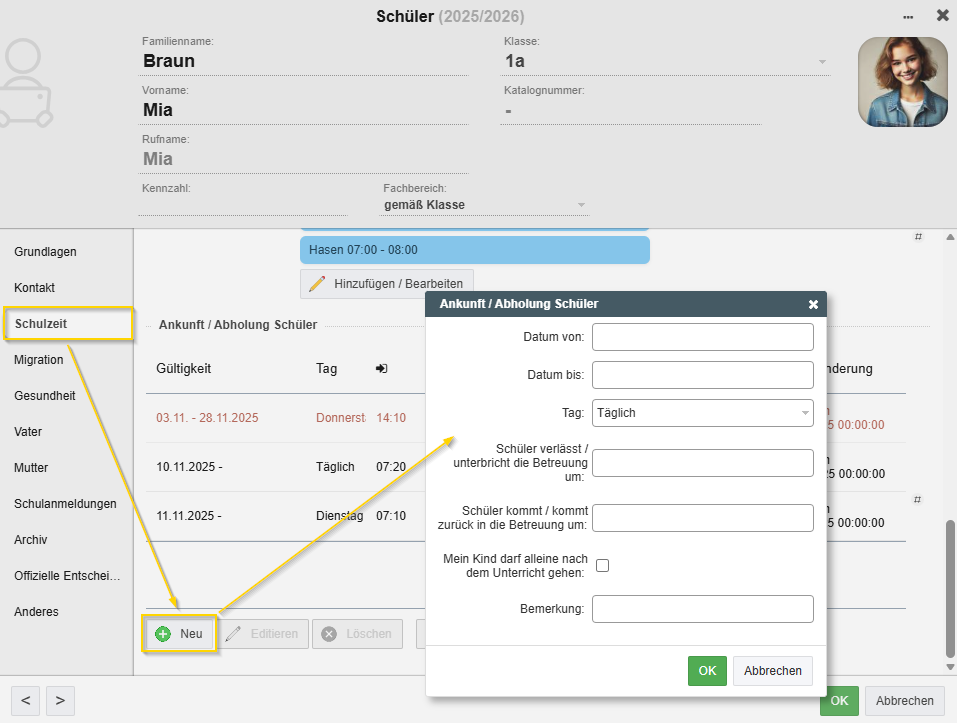Click the Datum von input field
This screenshot has width=957, height=723.
click(702, 337)
